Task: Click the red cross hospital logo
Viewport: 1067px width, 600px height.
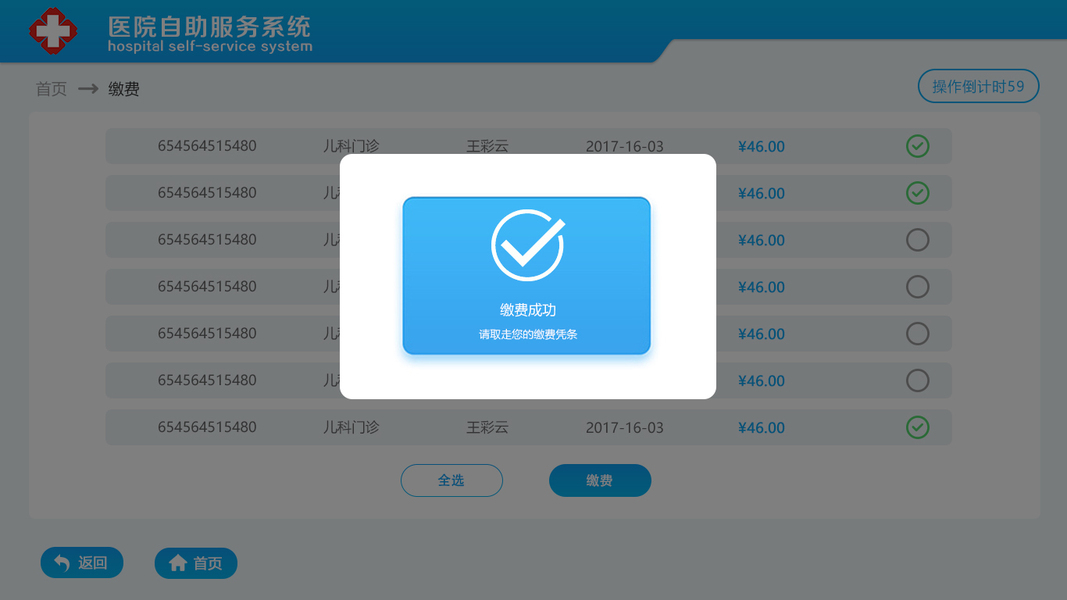Action: click(x=53, y=31)
